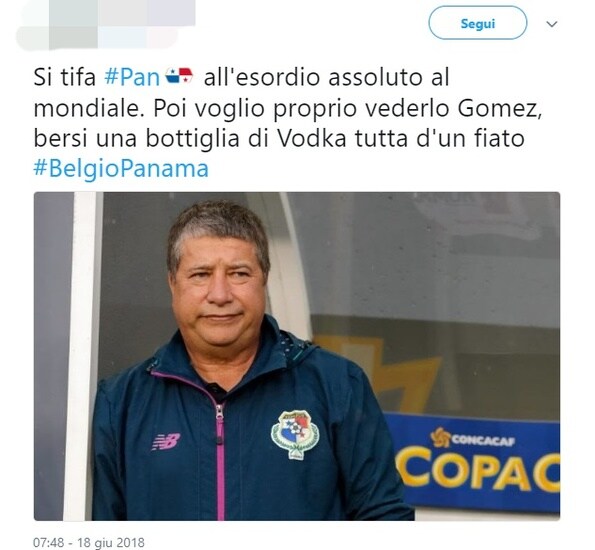Viewport: 595px width, 550px height.
Task: Open the attached photo of the coach
Action: (297, 356)
